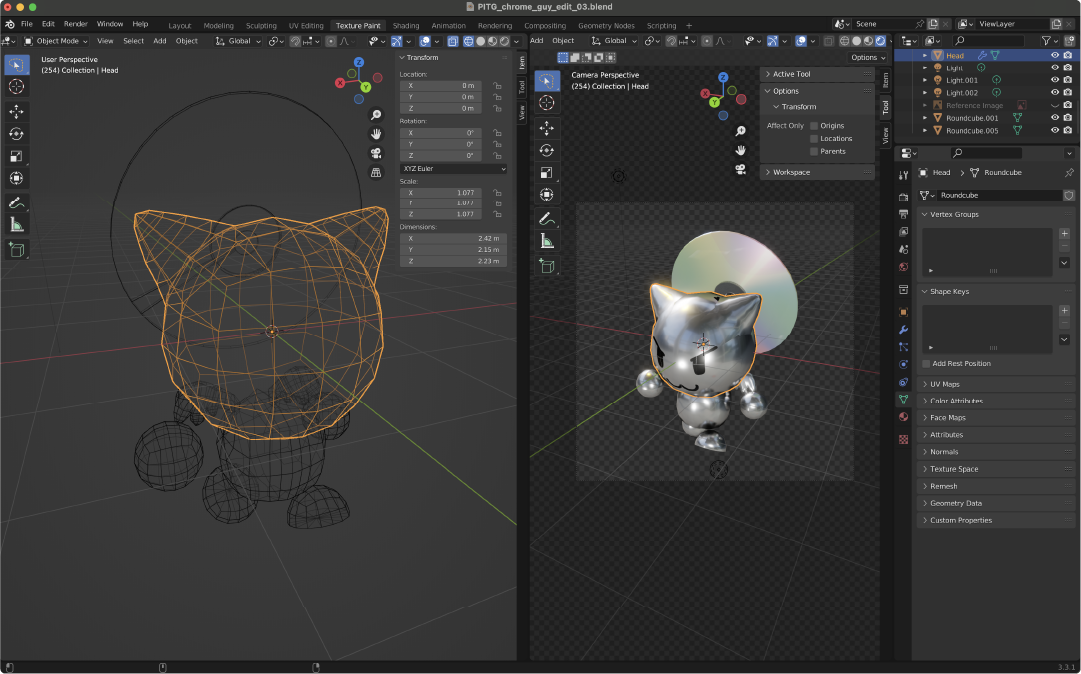
Task: Open the Render menu
Action: tap(76, 24)
